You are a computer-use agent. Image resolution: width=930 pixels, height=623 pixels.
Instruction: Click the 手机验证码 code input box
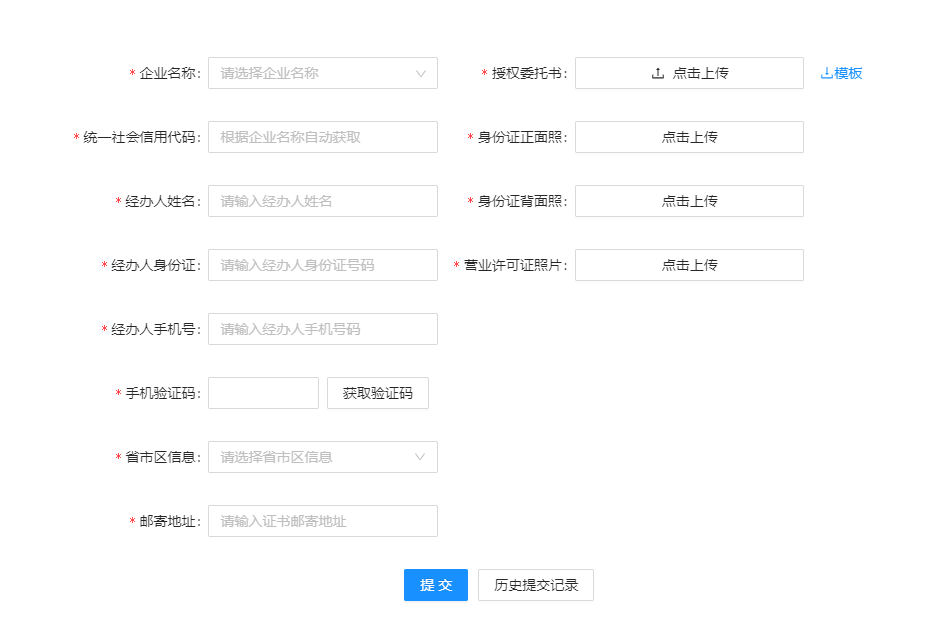coord(263,393)
